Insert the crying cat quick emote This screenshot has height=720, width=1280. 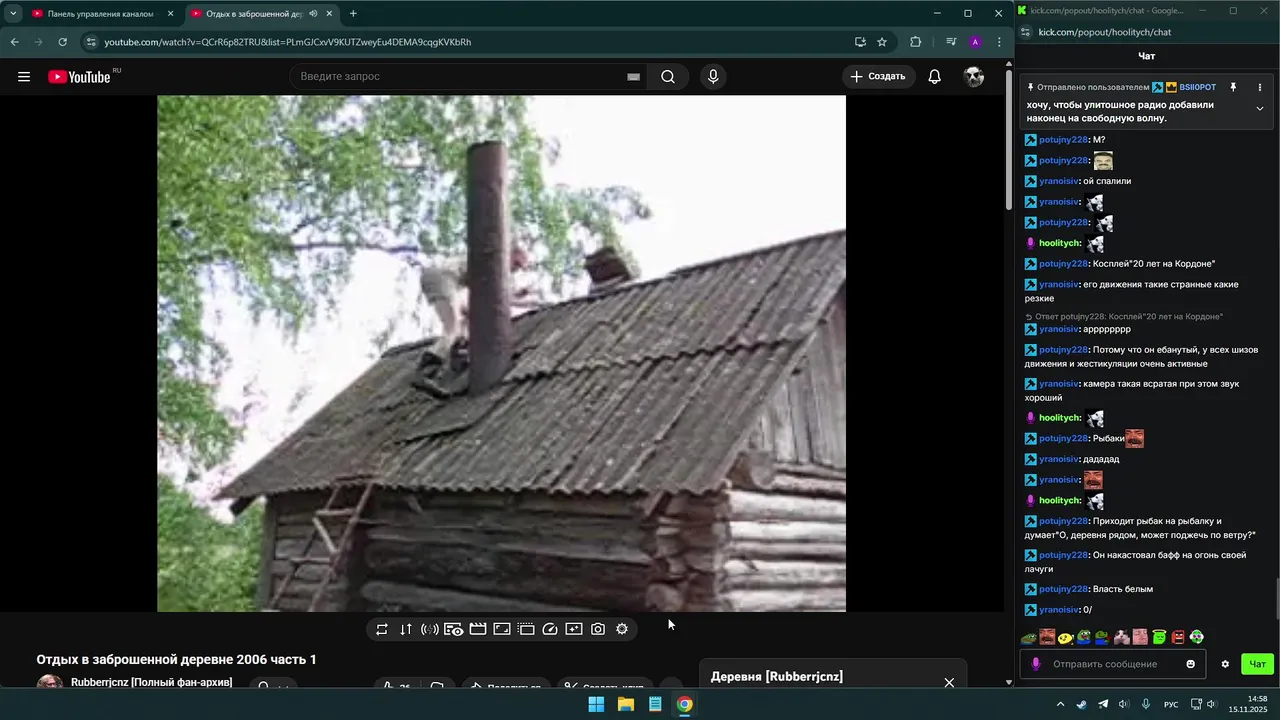[1122, 637]
